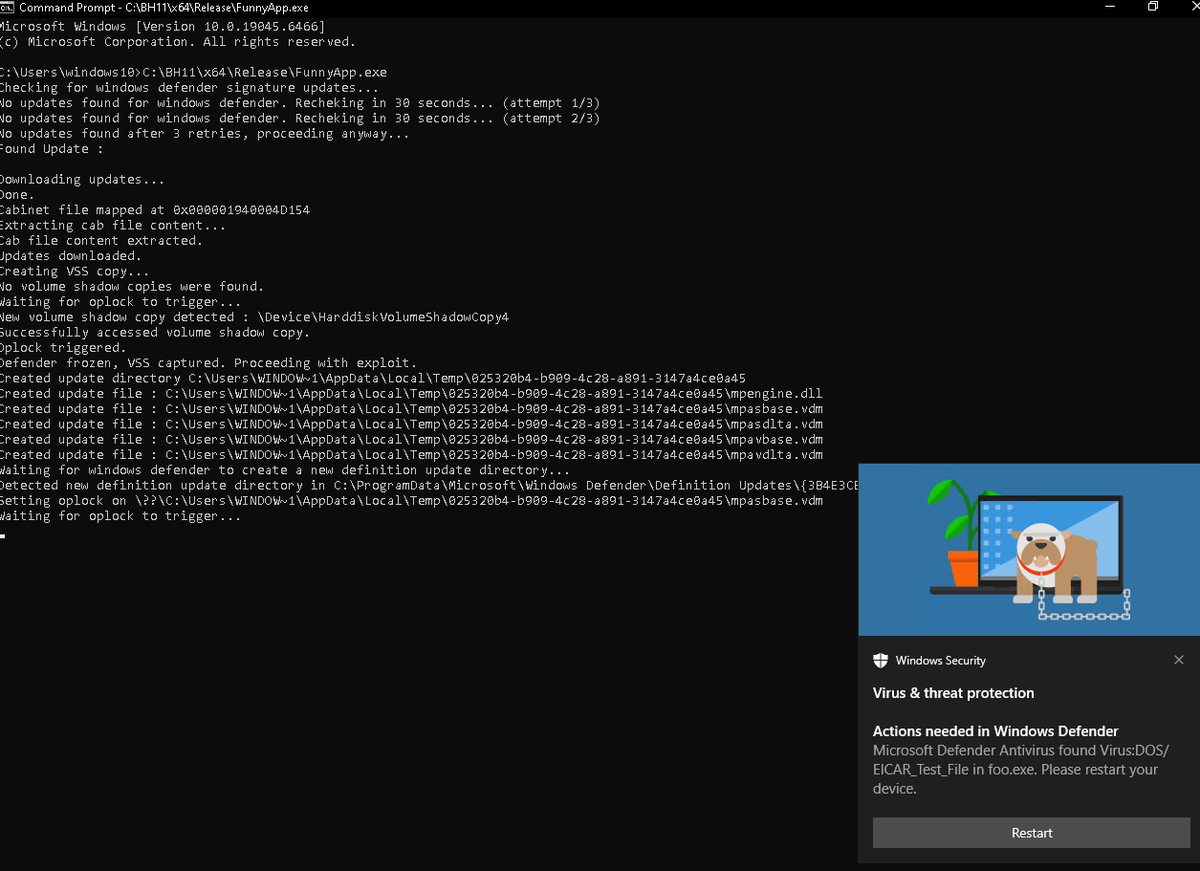The height and width of the screenshot is (871, 1200).
Task: Click 'Successfully accessed volume shadow copy' line
Action: (155, 332)
